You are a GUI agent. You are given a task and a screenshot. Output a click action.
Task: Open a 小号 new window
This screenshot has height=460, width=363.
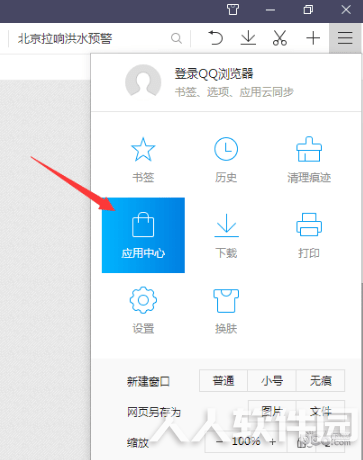pyautogui.click(x=272, y=380)
